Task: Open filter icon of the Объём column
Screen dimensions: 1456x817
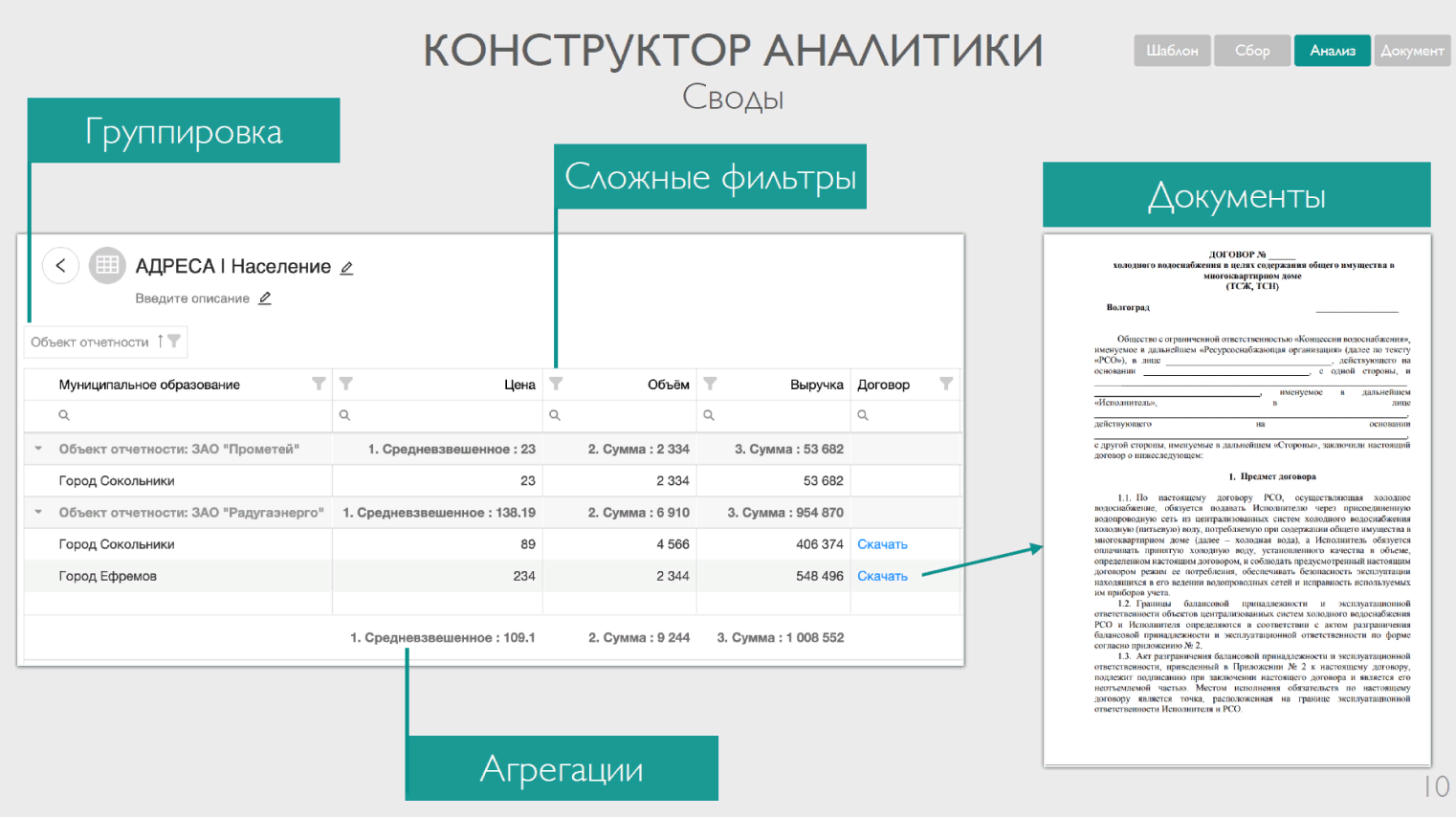Action: tap(556, 384)
